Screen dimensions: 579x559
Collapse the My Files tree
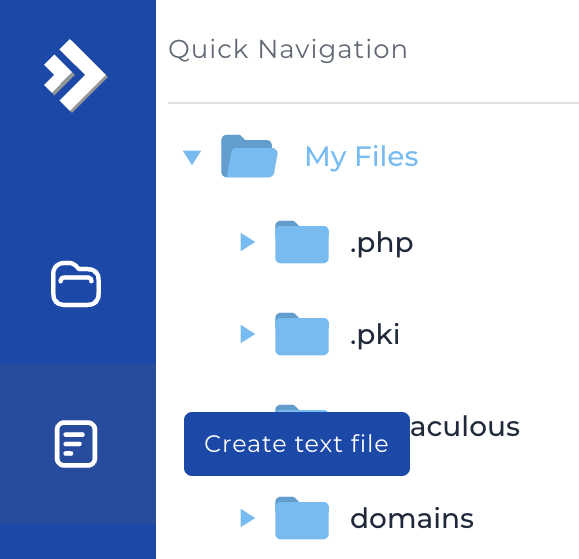point(192,157)
